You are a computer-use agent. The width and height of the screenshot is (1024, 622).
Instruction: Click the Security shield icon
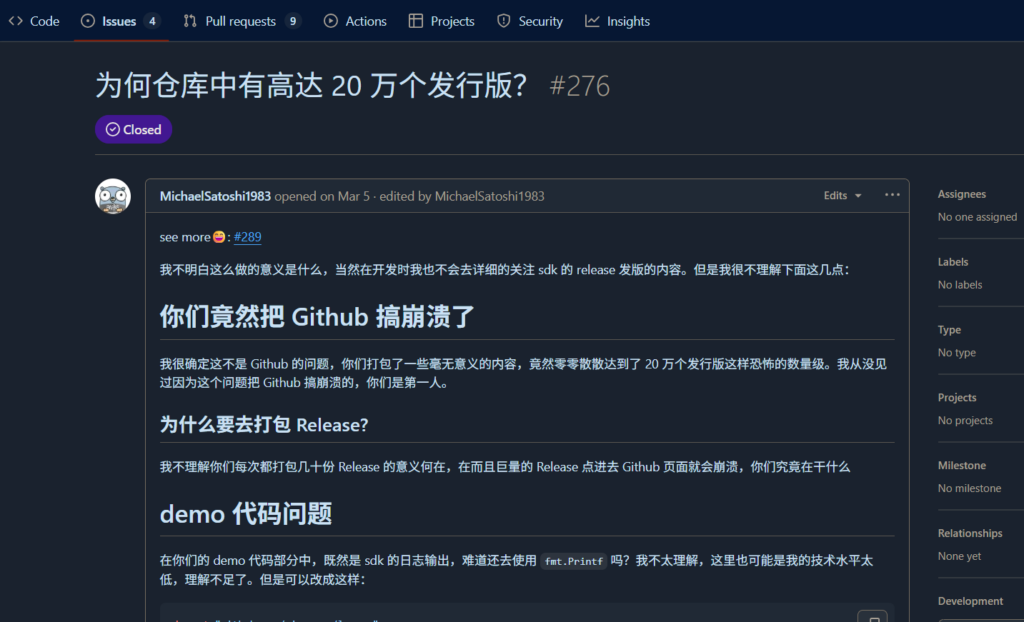pyautogui.click(x=504, y=21)
